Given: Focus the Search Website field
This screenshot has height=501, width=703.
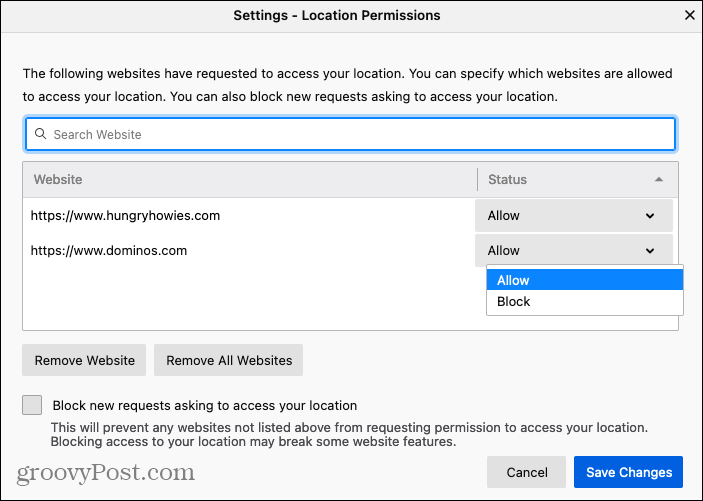Looking at the screenshot, I should pos(351,134).
